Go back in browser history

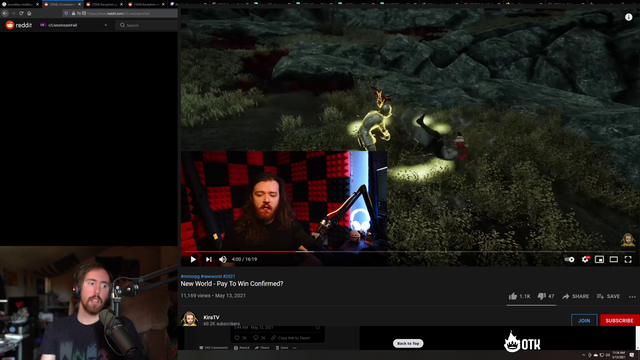(5, 13)
